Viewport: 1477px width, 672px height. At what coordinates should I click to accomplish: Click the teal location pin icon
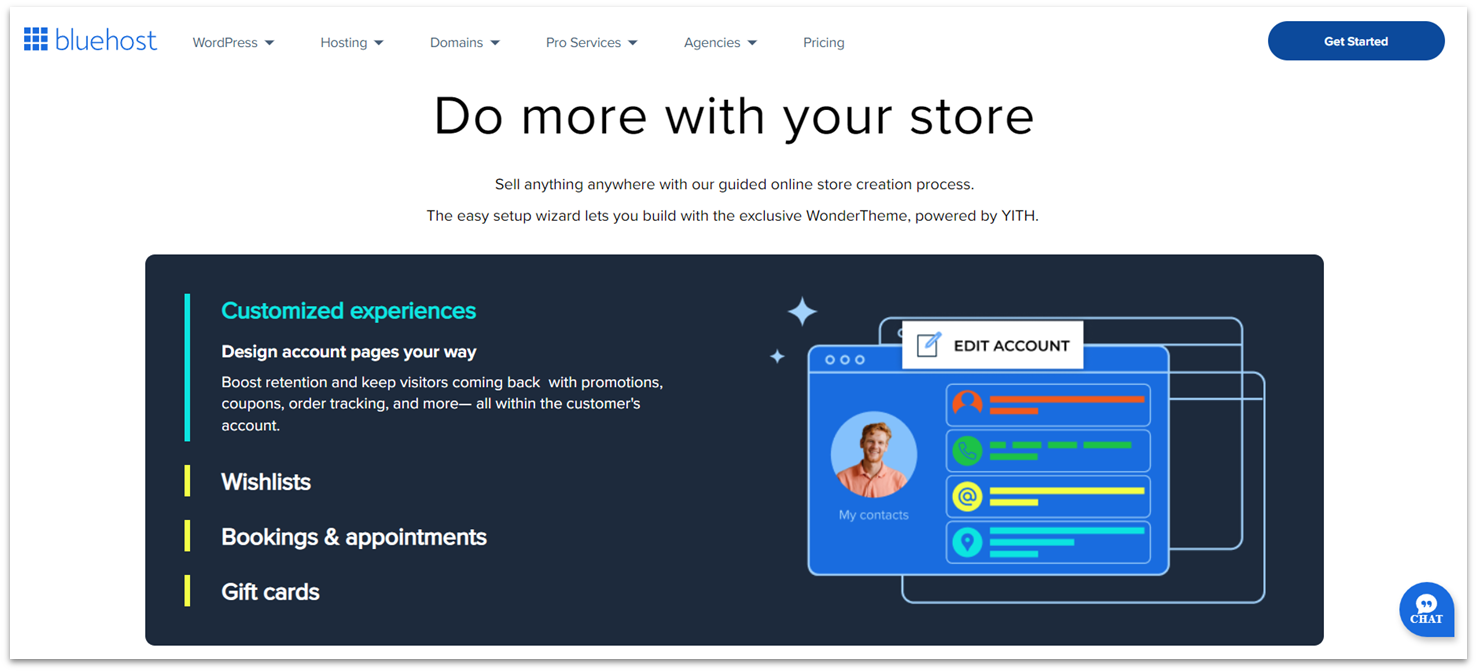(968, 541)
